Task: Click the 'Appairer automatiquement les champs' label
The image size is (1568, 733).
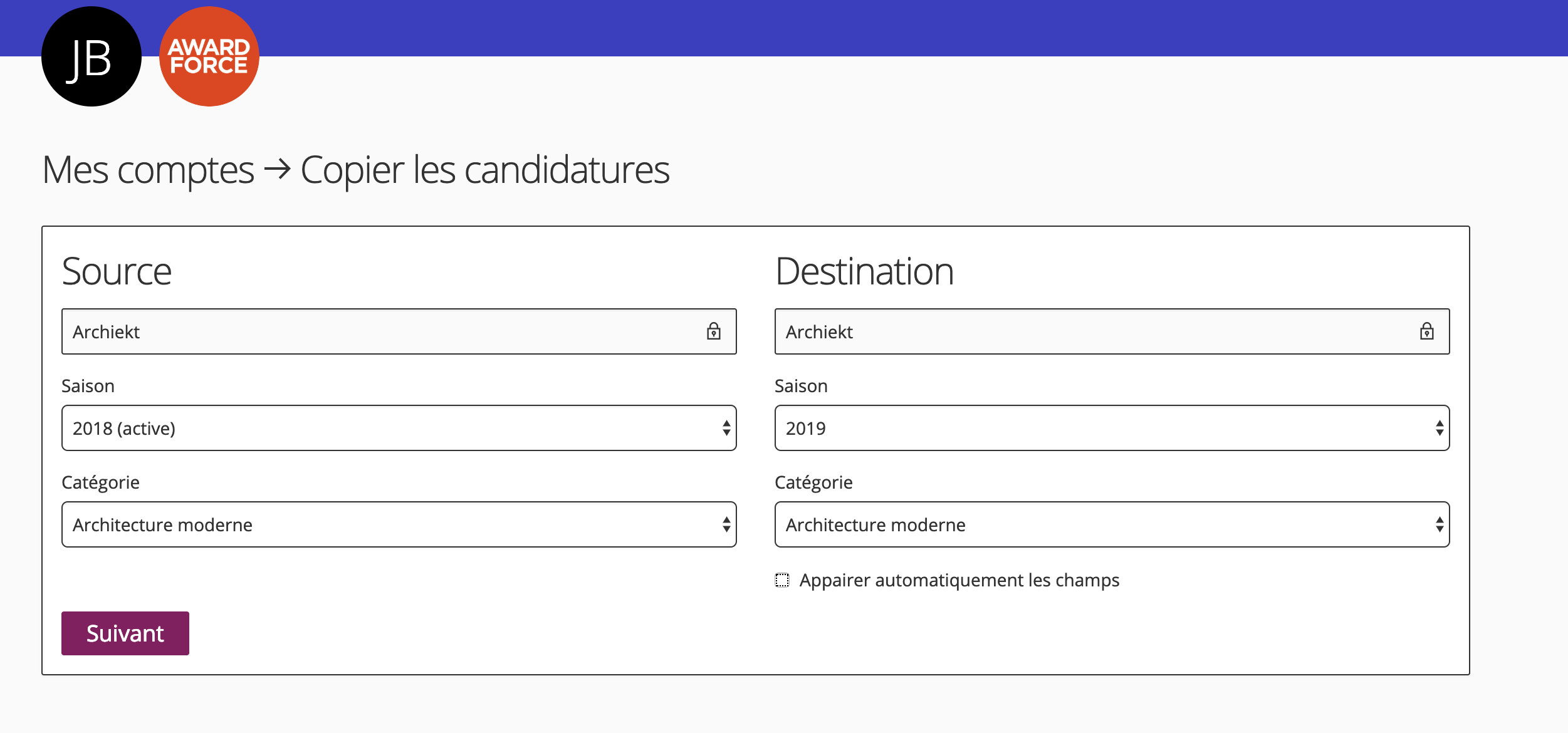Action: coord(959,580)
